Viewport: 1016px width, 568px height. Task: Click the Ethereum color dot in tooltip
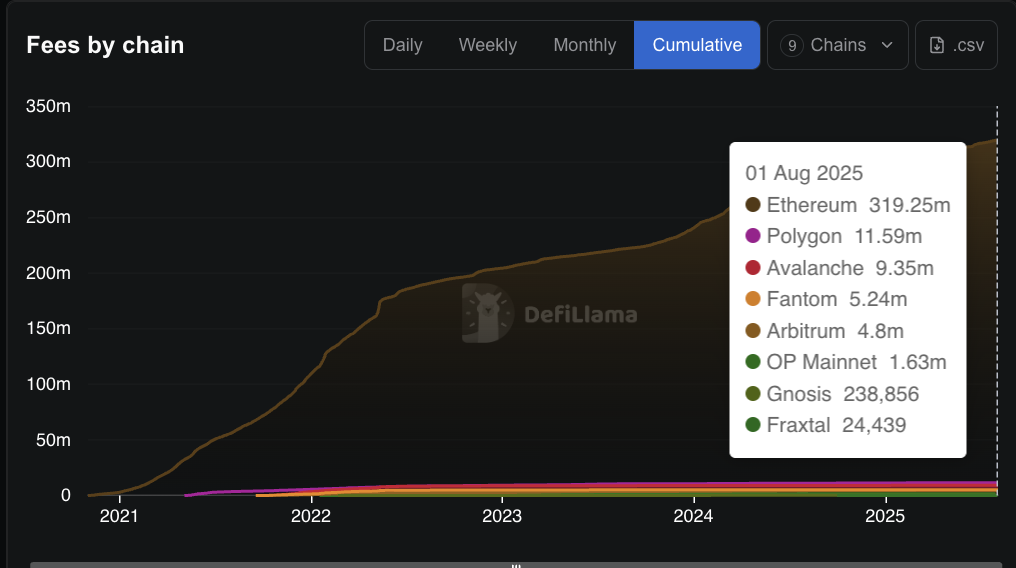752,205
